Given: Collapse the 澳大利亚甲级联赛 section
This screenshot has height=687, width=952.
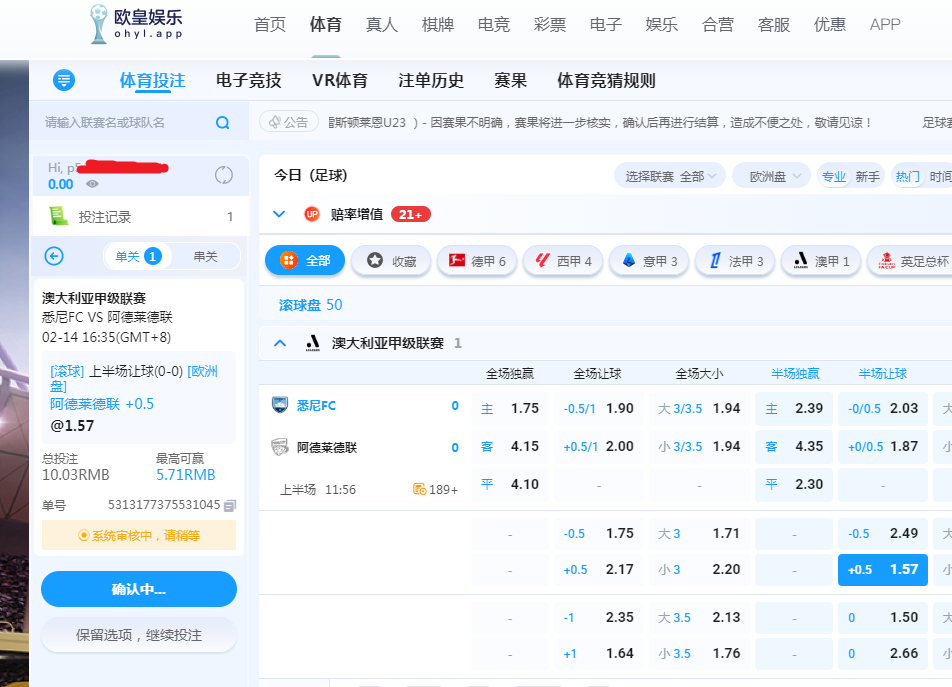Looking at the screenshot, I should tap(280, 343).
